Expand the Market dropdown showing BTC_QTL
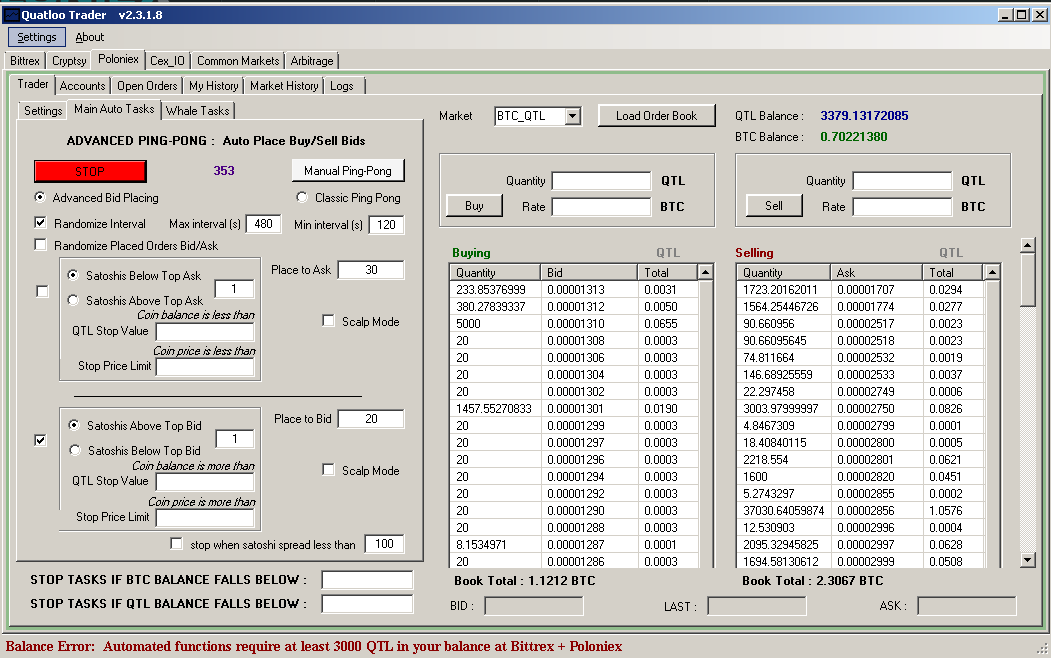1051x658 pixels. [572, 117]
